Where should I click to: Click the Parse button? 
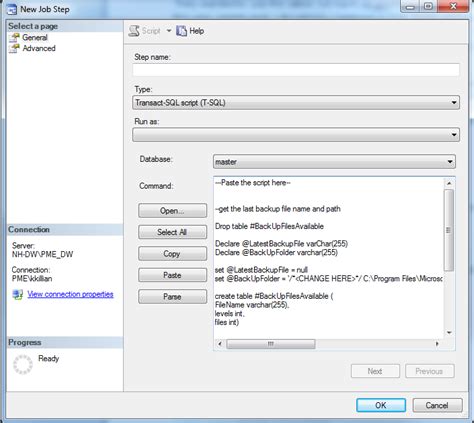click(172, 297)
